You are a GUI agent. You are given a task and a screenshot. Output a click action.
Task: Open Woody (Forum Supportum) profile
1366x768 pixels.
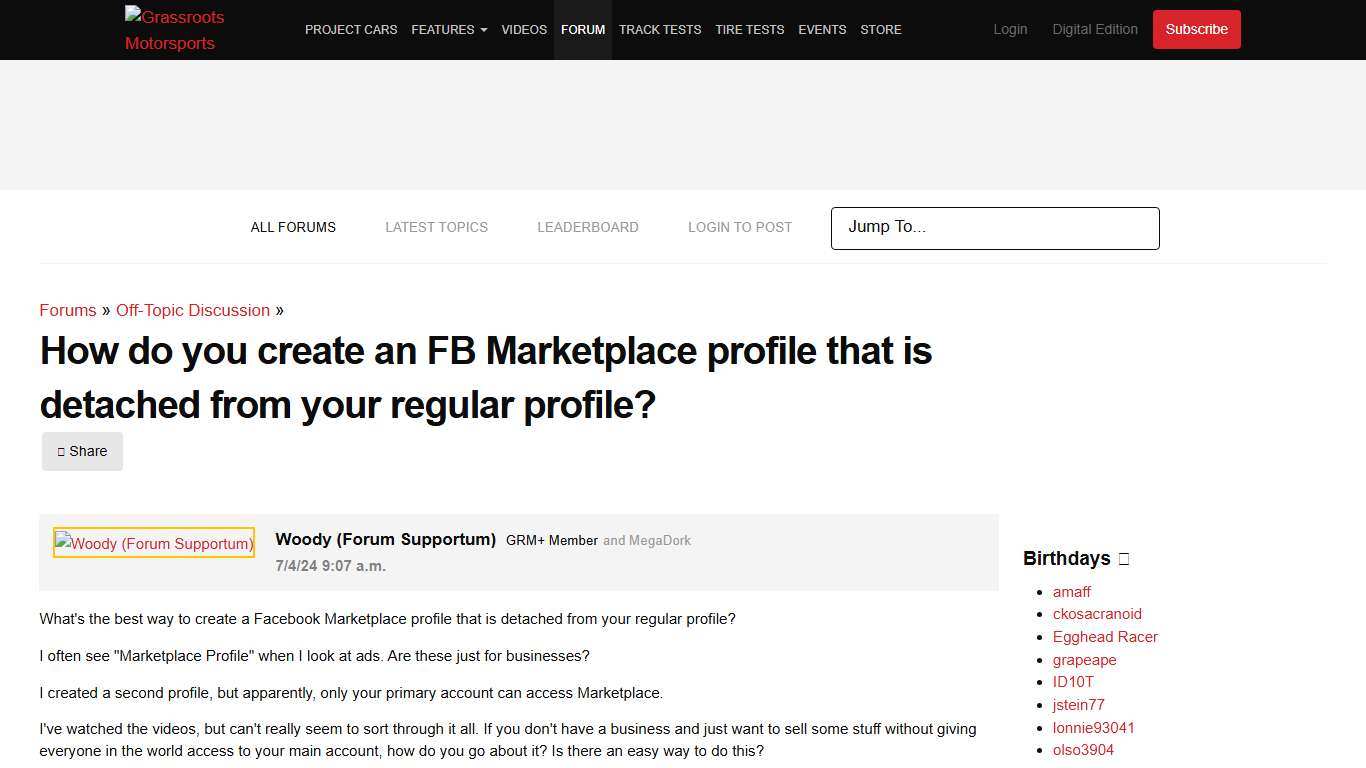pos(385,539)
